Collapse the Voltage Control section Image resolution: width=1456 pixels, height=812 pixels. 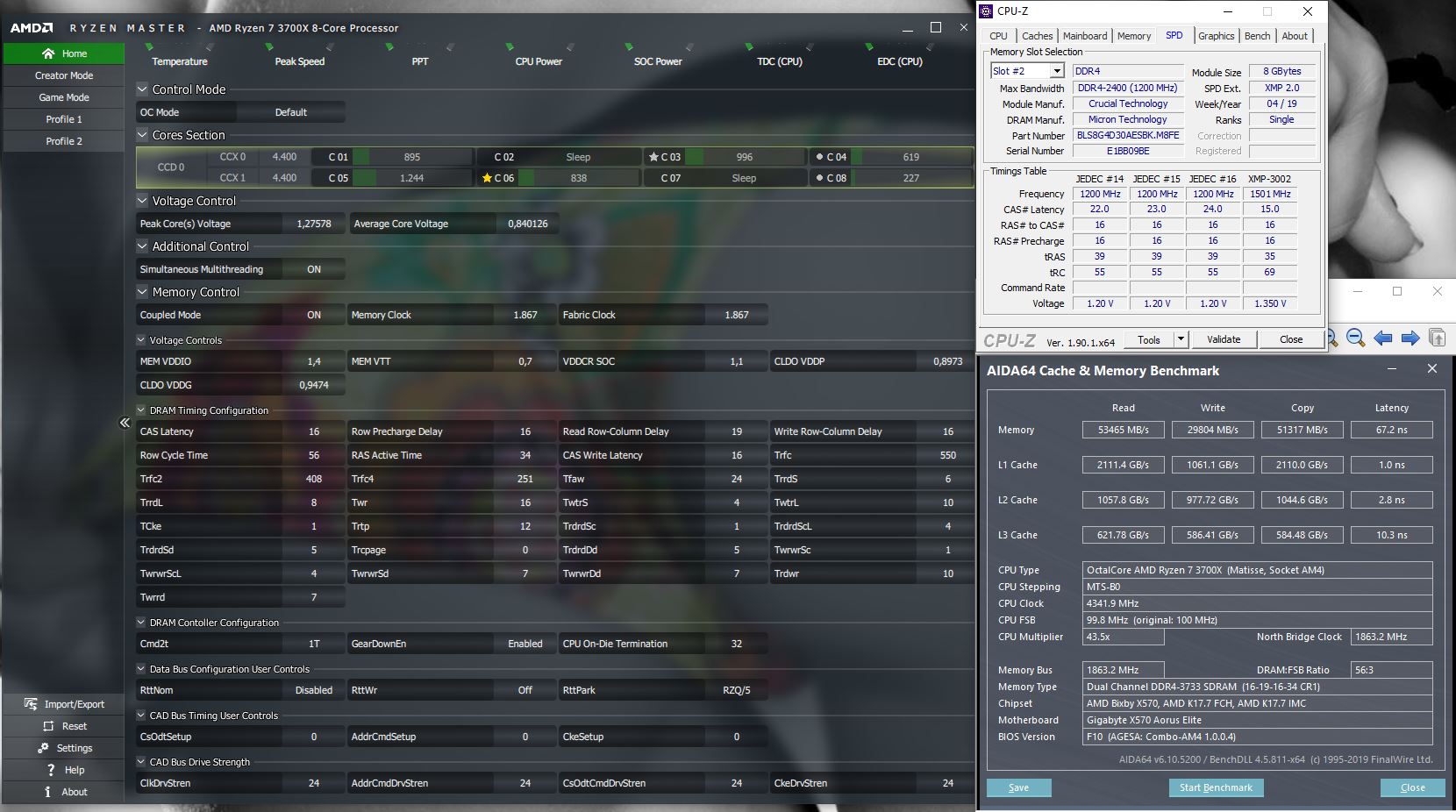(x=142, y=201)
